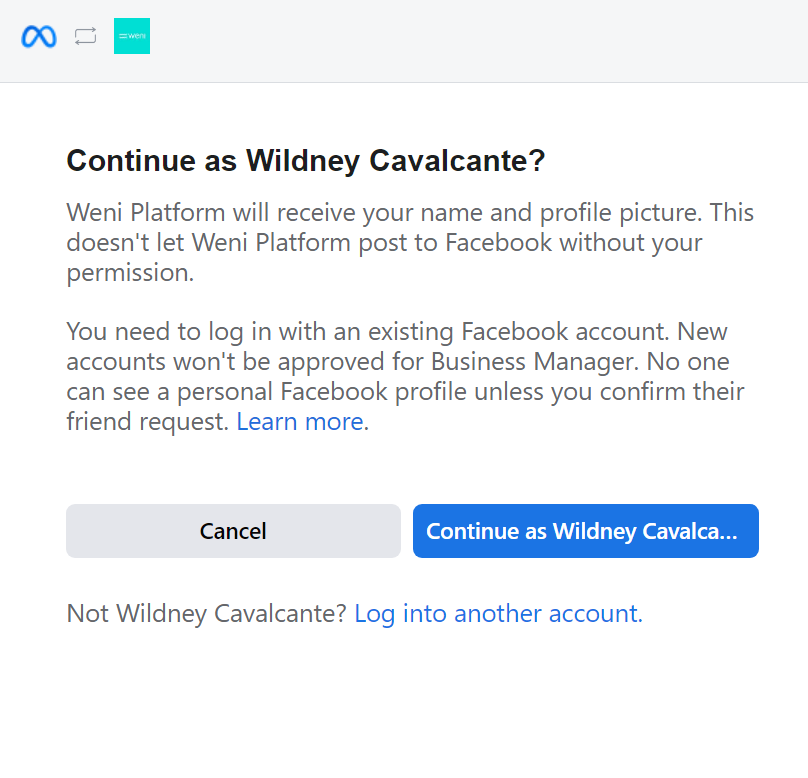The image size is (808, 778).
Task: Confirm with Continue as Wildney Cavalca... button
Action: [x=585, y=531]
